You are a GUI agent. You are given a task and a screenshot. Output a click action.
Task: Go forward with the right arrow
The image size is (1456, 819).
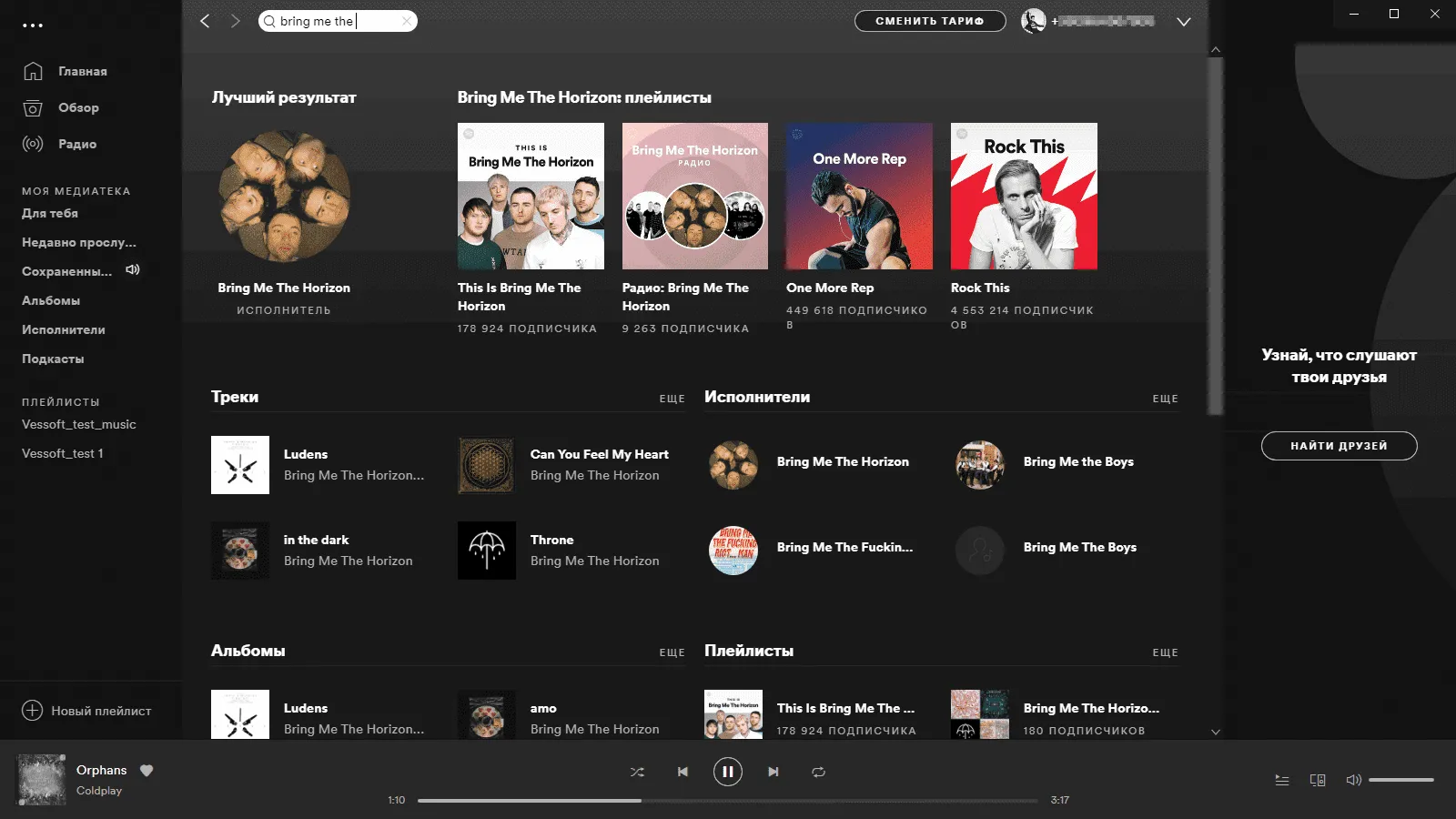tap(236, 21)
